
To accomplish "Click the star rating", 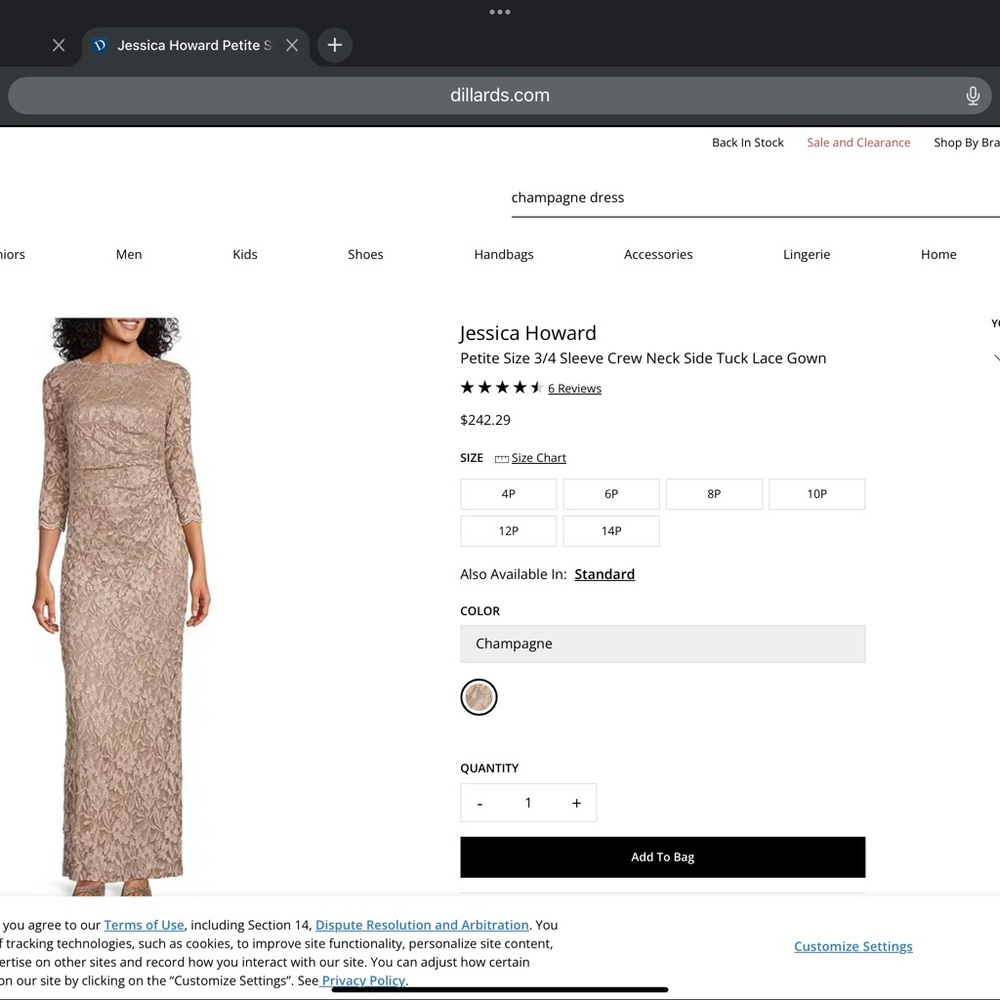I will coord(501,388).
